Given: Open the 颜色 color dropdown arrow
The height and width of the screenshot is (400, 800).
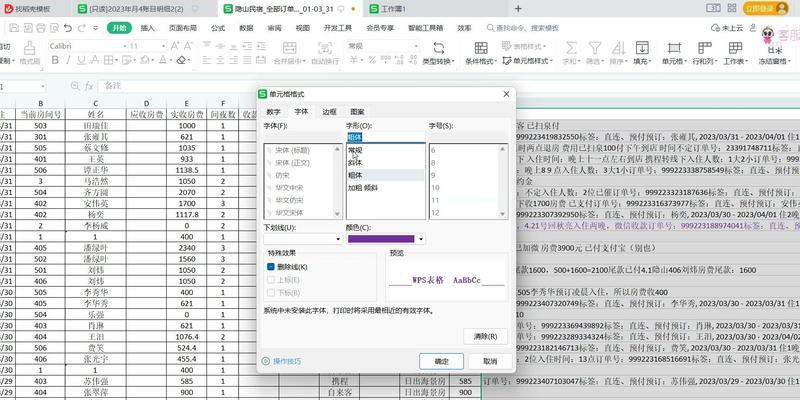Looking at the screenshot, I should [421, 239].
